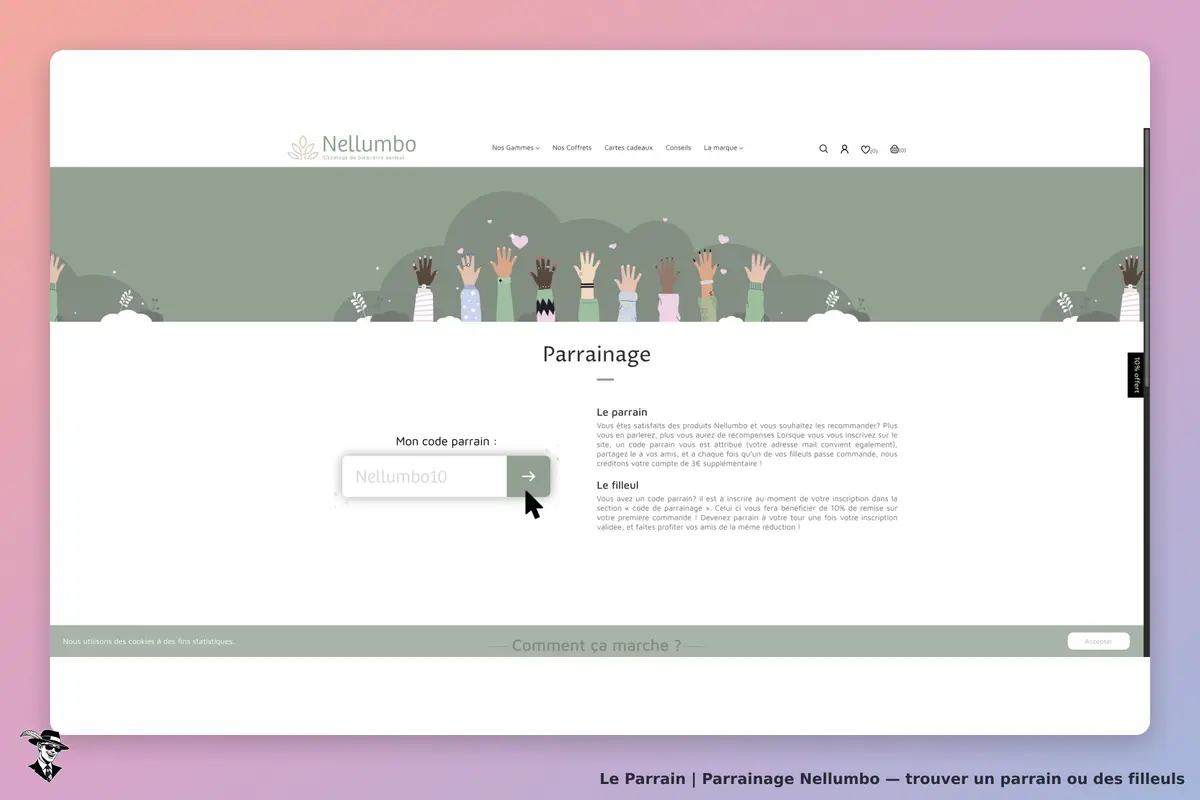
Task: Open the Conseils menu item
Action: point(678,148)
